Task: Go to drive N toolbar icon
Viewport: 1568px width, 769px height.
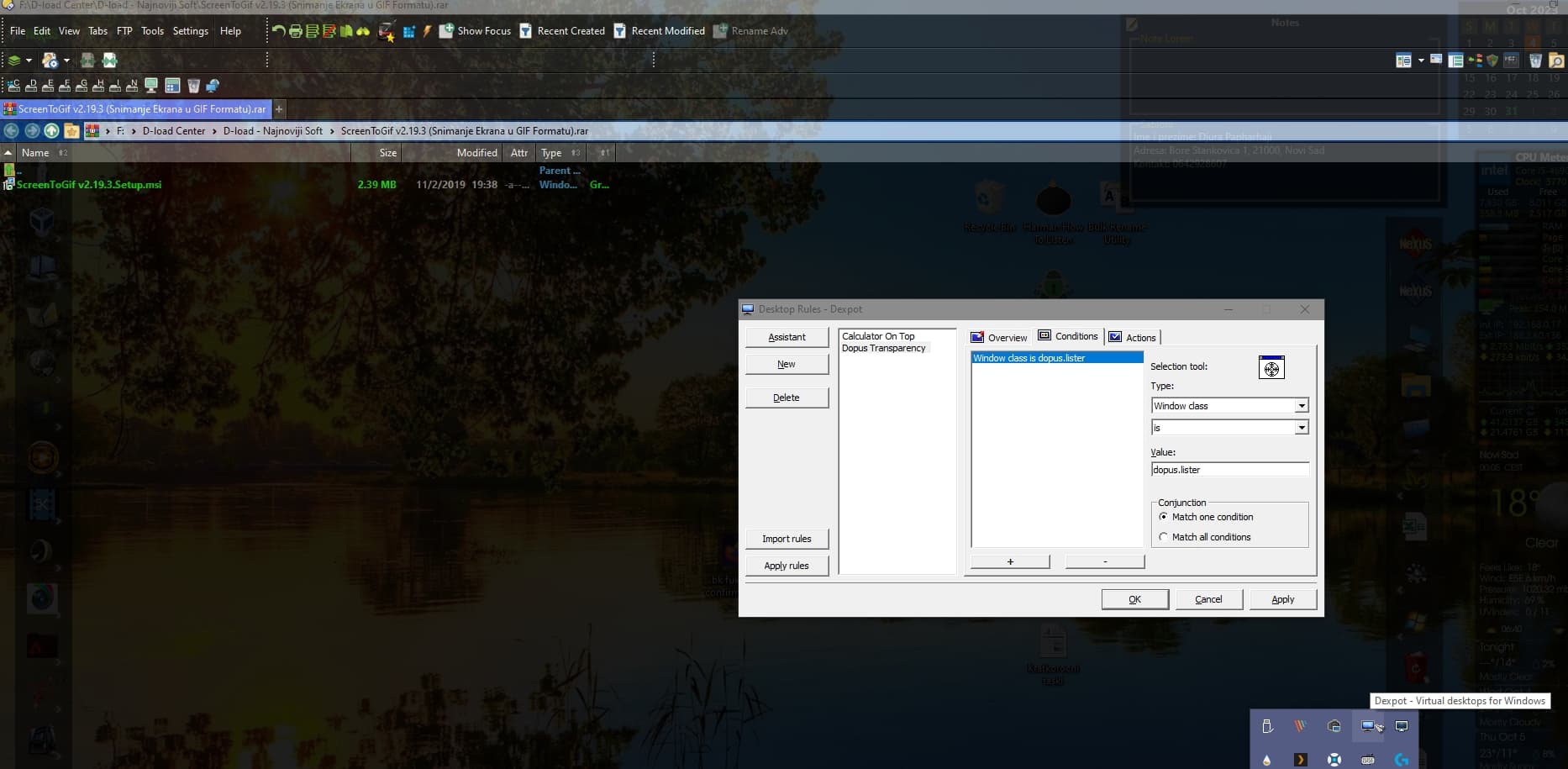Action: pyautogui.click(x=132, y=86)
